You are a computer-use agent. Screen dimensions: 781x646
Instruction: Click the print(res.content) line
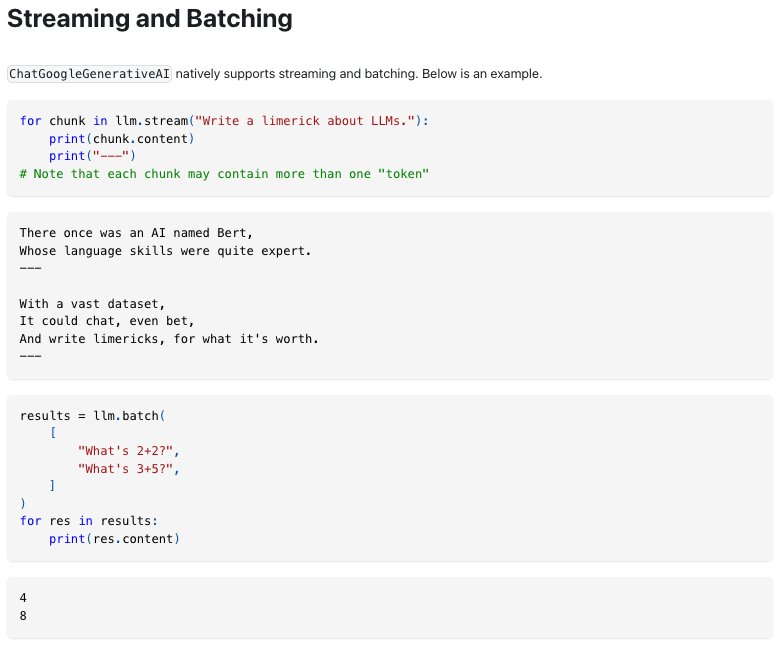click(114, 538)
